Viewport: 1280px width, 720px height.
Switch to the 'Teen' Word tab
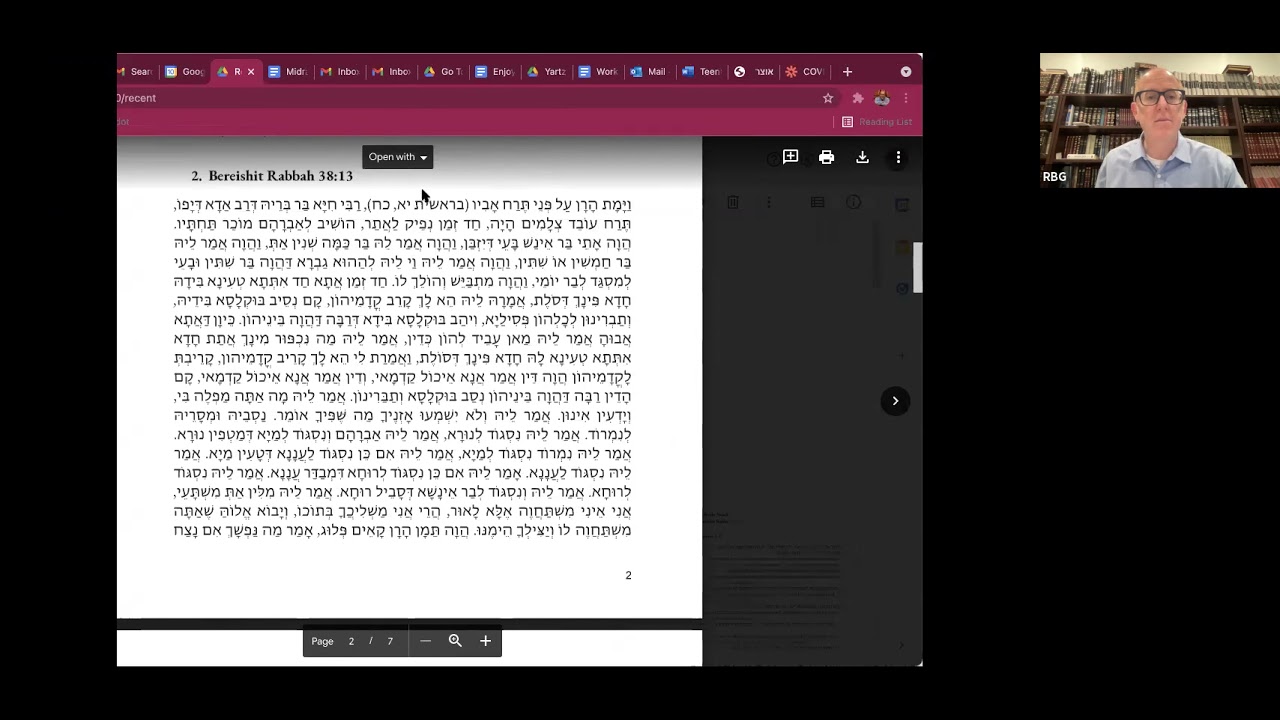pos(702,72)
